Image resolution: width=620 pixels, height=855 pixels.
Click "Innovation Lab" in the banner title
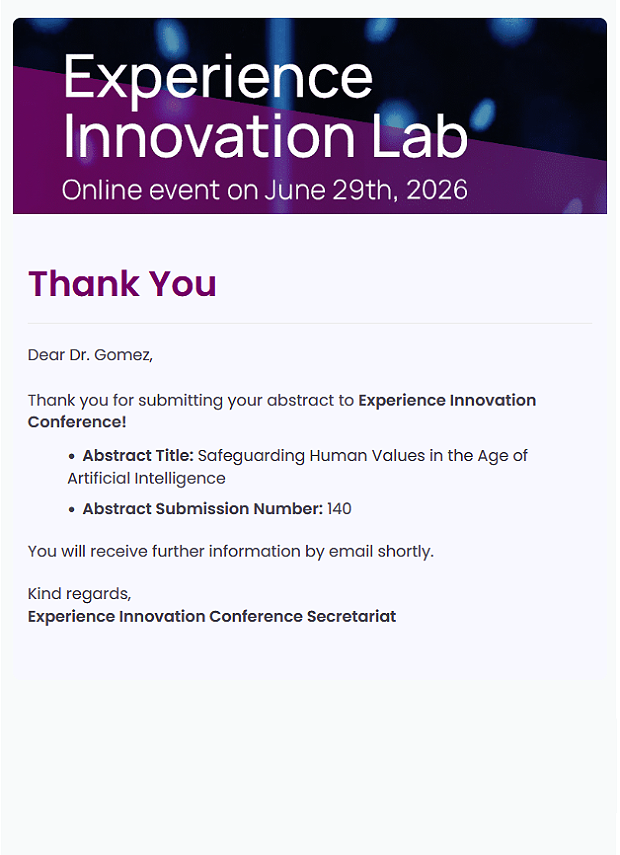pos(265,136)
